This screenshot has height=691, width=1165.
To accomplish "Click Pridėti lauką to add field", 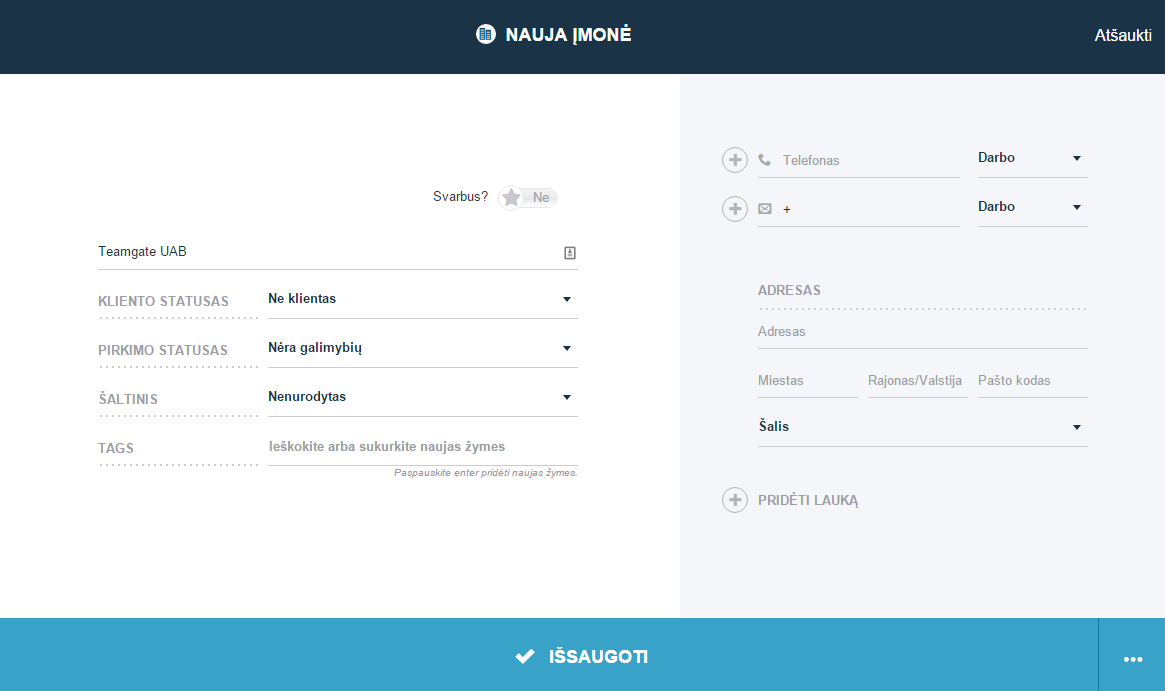I will [x=808, y=500].
